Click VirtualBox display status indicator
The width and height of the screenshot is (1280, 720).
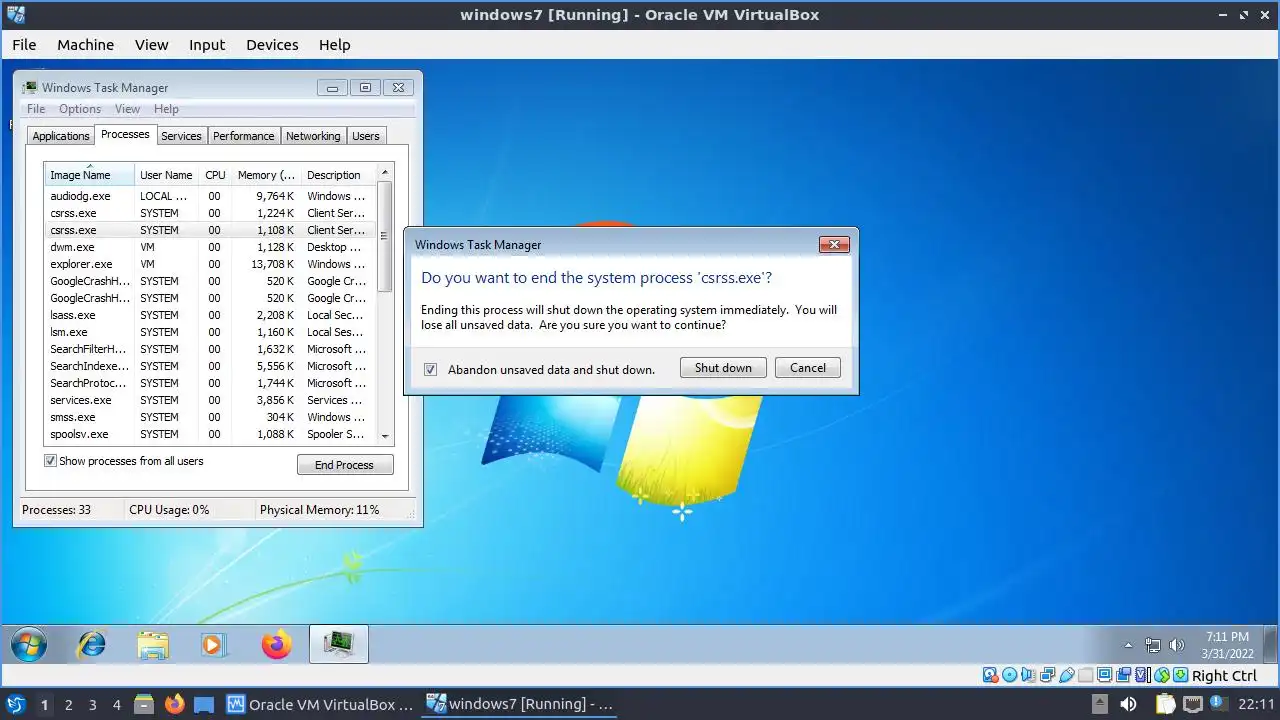(x=1104, y=676)
